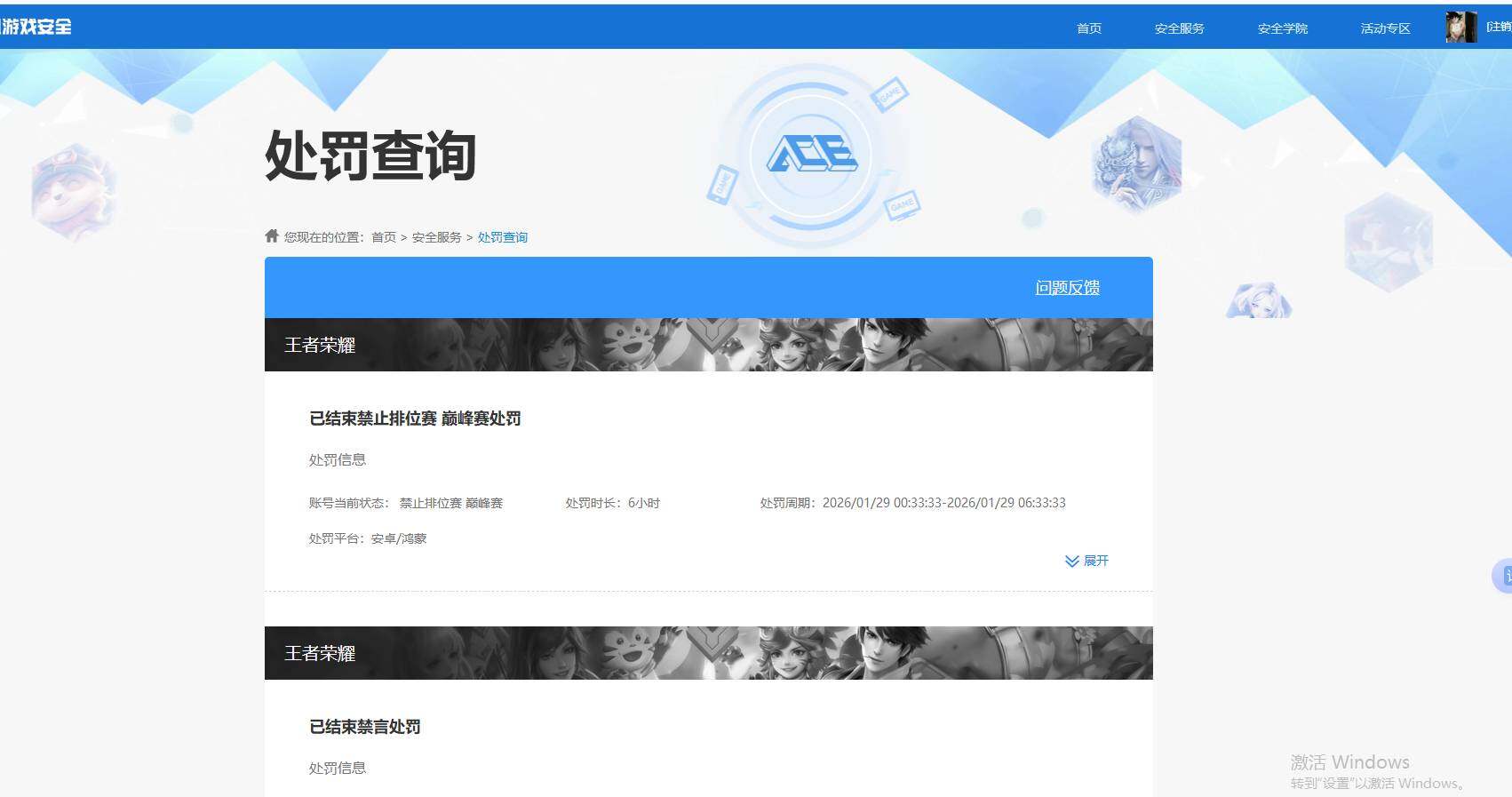The width and height of the screenshot is (1512, 797).
Task: Click the 游戏安全 site logo
Action: pos(36,27)
